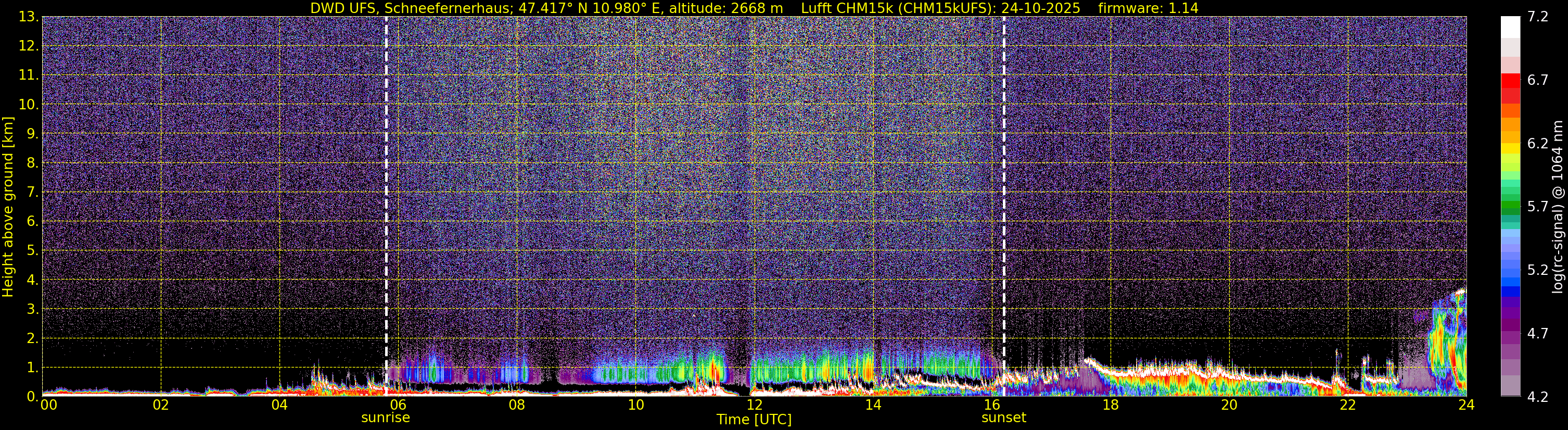
Task: Click the white sunset dashed line marker
Action: pos(1004,206)
